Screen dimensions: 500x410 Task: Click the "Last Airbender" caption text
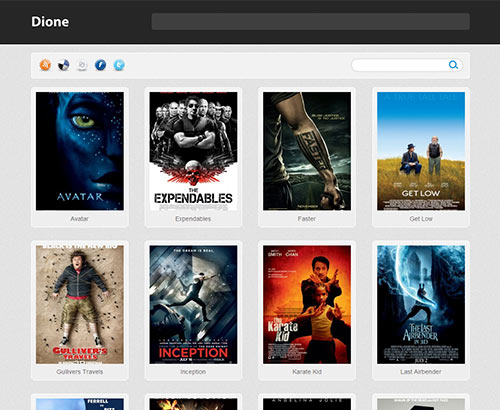pos(421,372)
